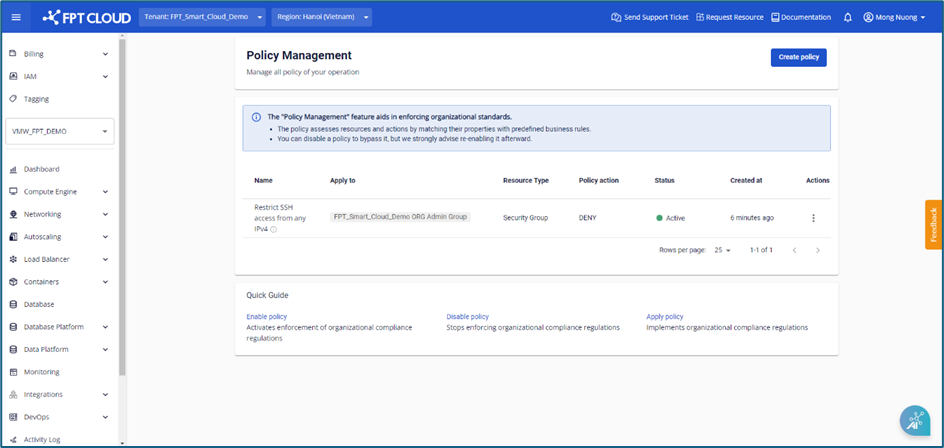Click the Create policy button
This screenshot has height=448, width=944.
798,57
